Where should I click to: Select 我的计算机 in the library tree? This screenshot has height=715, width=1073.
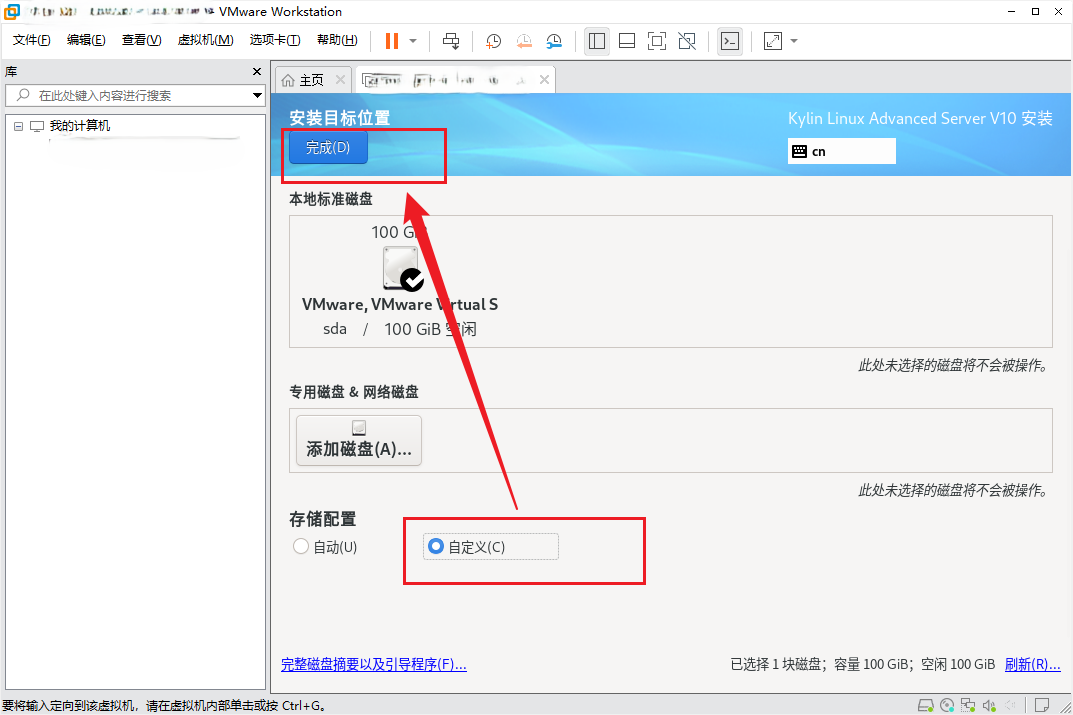[x=79, y=126]
